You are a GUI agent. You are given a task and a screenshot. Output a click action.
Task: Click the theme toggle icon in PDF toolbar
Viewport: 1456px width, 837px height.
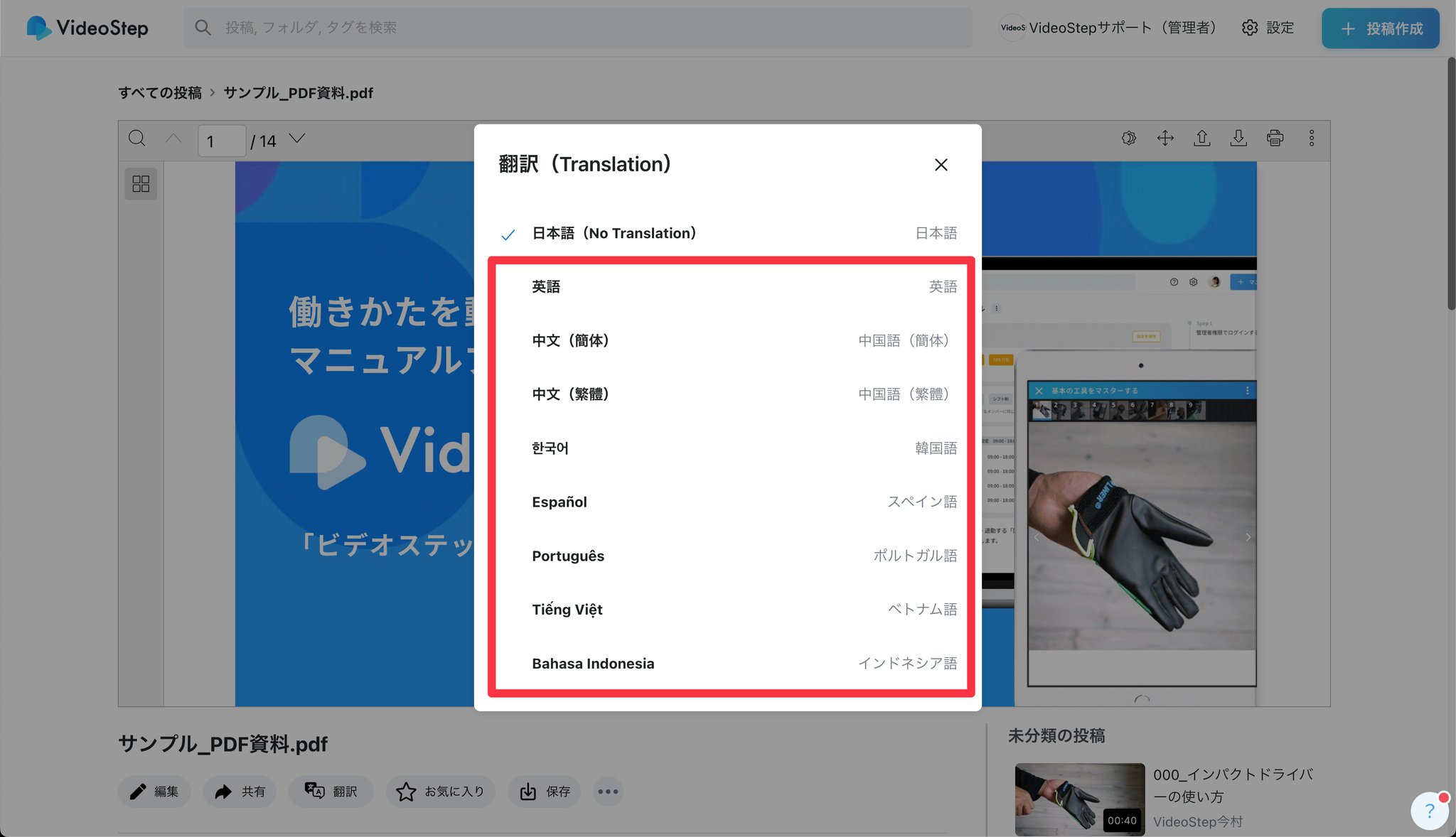[1129, 138]
